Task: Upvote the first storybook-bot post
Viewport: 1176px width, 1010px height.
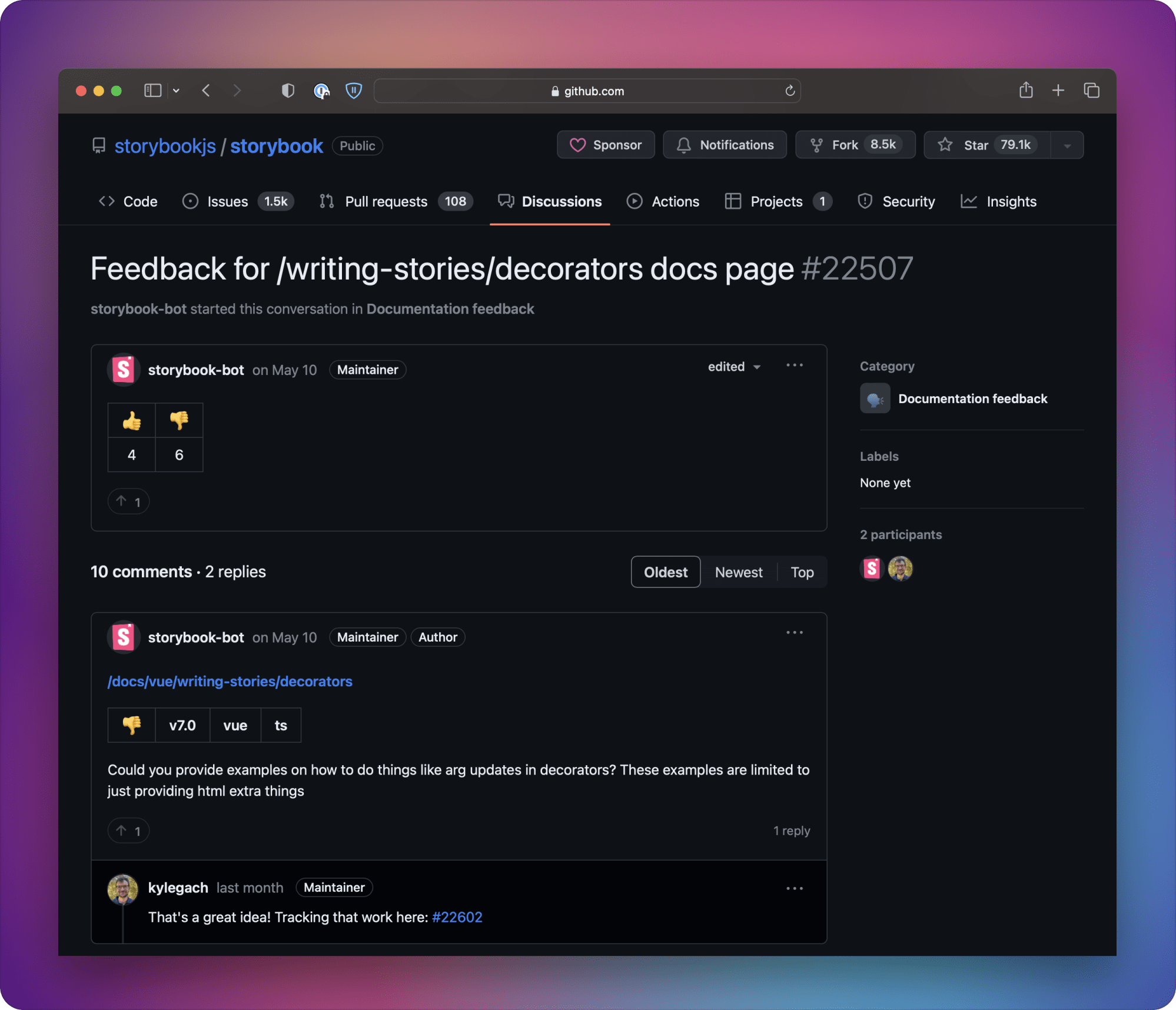Action: (x=128, y=501)
